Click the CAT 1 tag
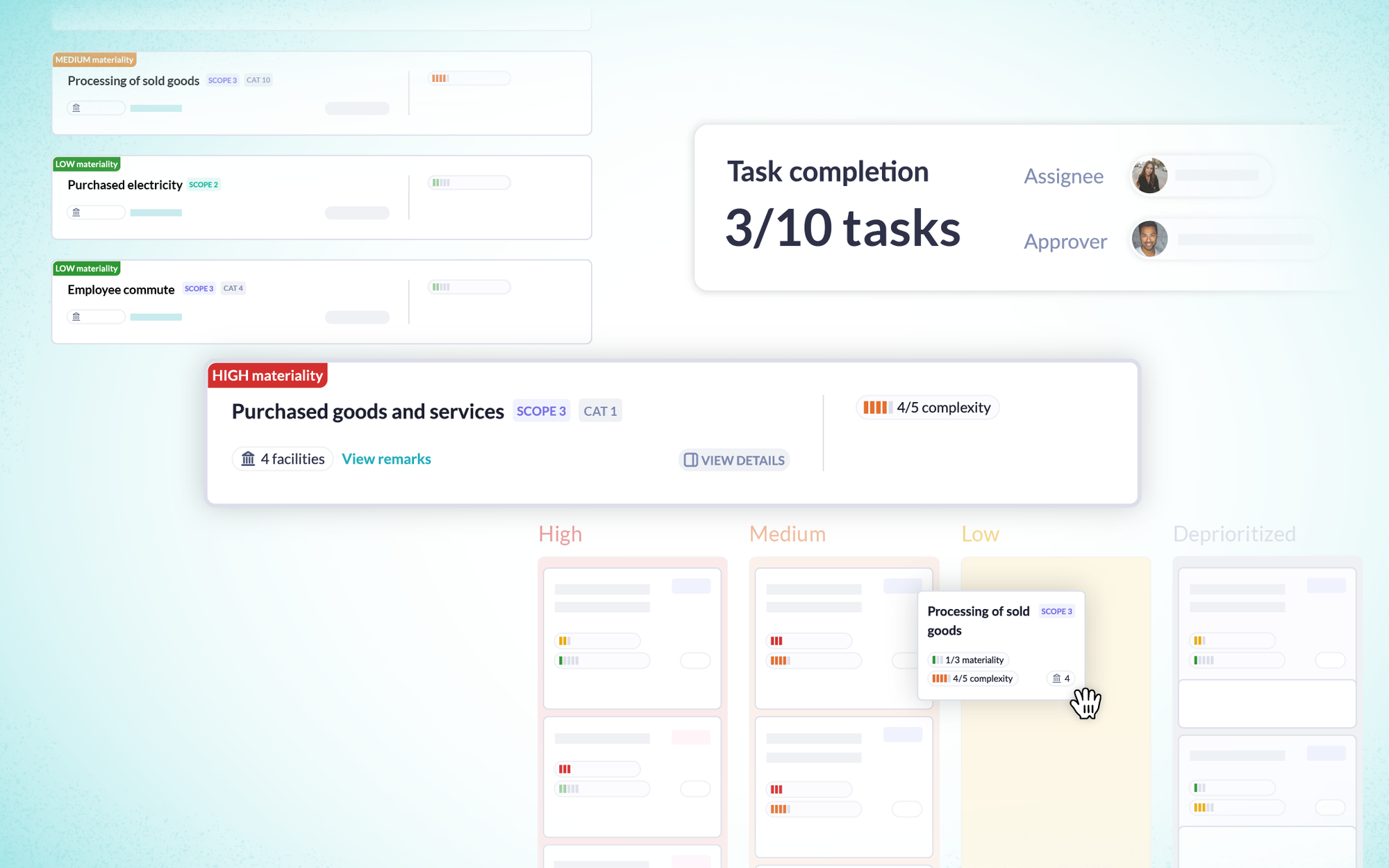The height and width of the screenshot is (868, 1389). coord(600,411)
